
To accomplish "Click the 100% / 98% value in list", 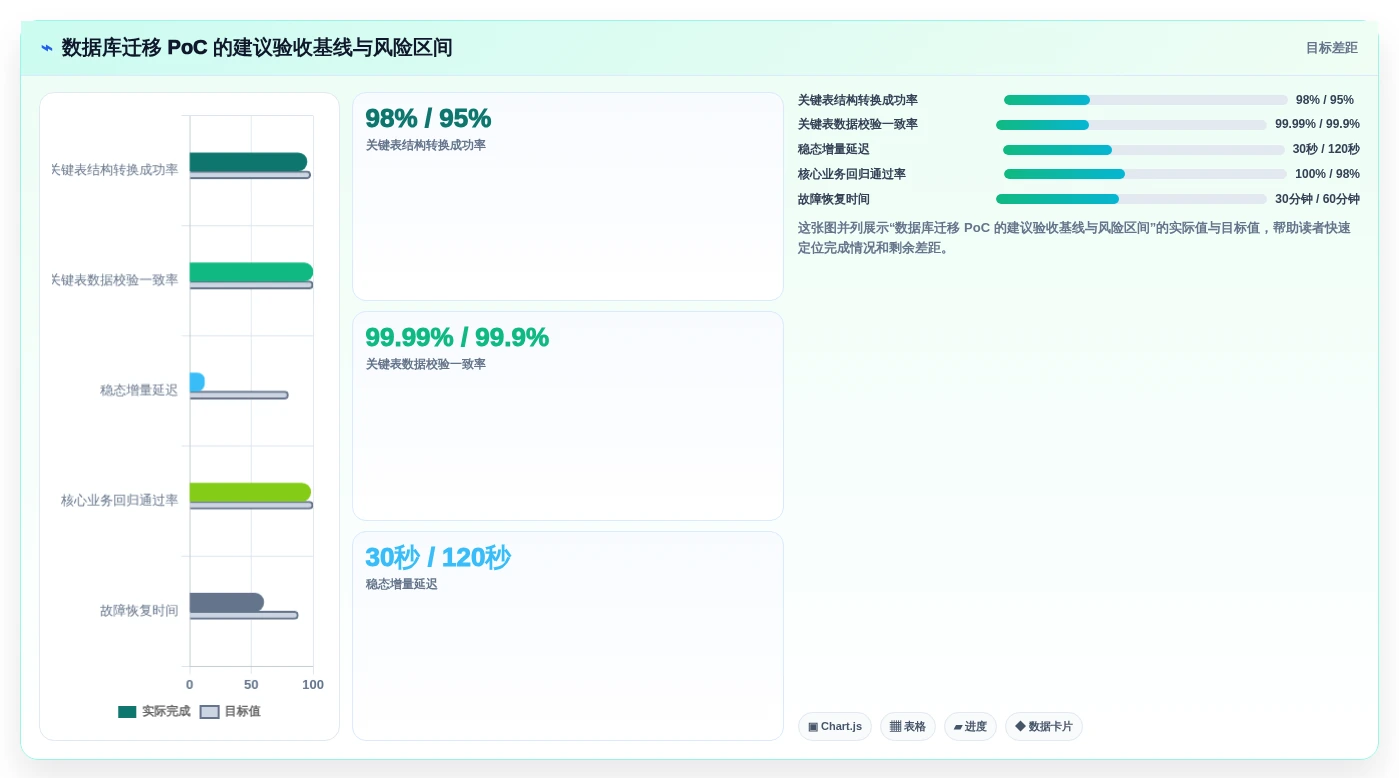I will point(1327,174).
